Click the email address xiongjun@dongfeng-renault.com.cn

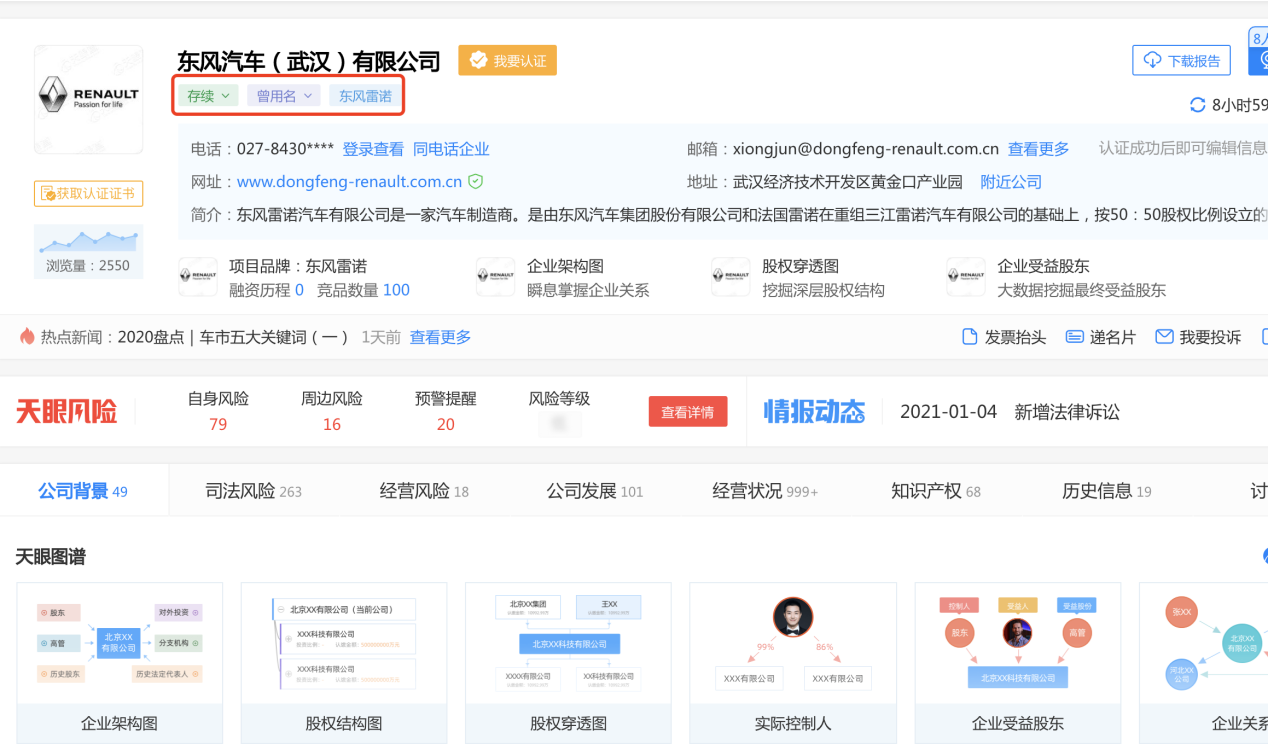866,149
